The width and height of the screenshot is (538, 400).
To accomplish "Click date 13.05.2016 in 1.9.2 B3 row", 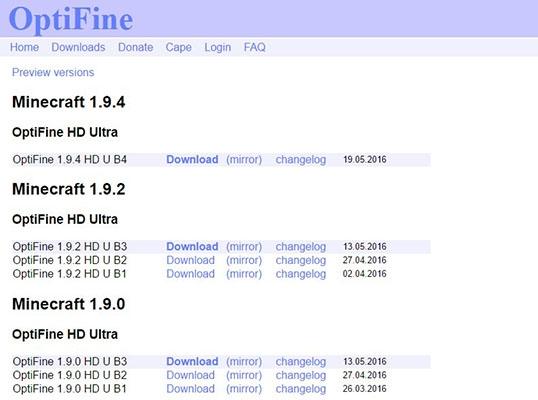I will pyautogui.click(x=365, y=247).
